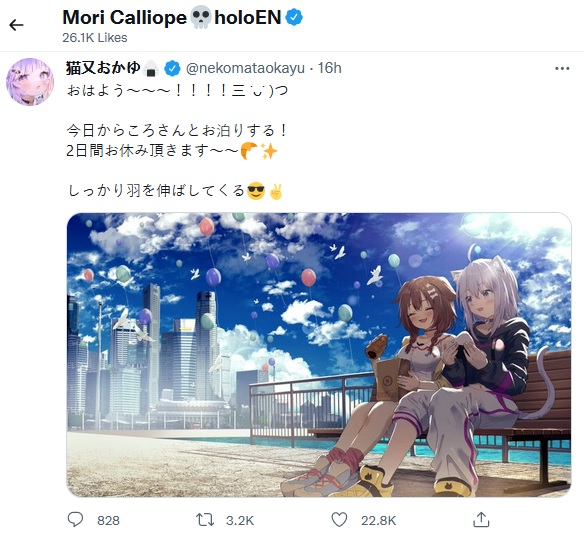The image size is (584, 536).
Task: Click the 26.1K Likes subtitle
Action: pos(95,38)
